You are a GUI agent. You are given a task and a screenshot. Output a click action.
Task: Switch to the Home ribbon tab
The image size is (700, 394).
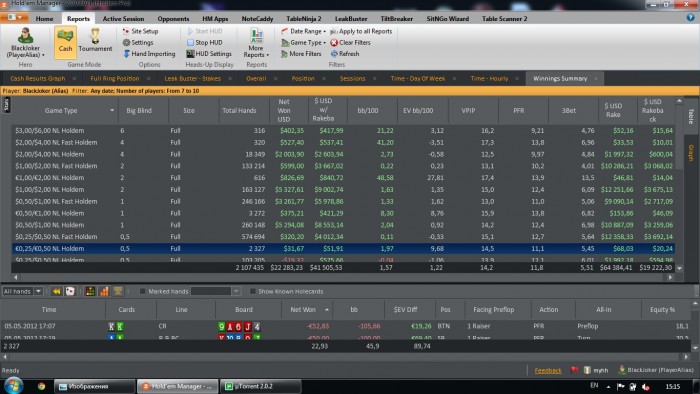[x=44, y=19]
